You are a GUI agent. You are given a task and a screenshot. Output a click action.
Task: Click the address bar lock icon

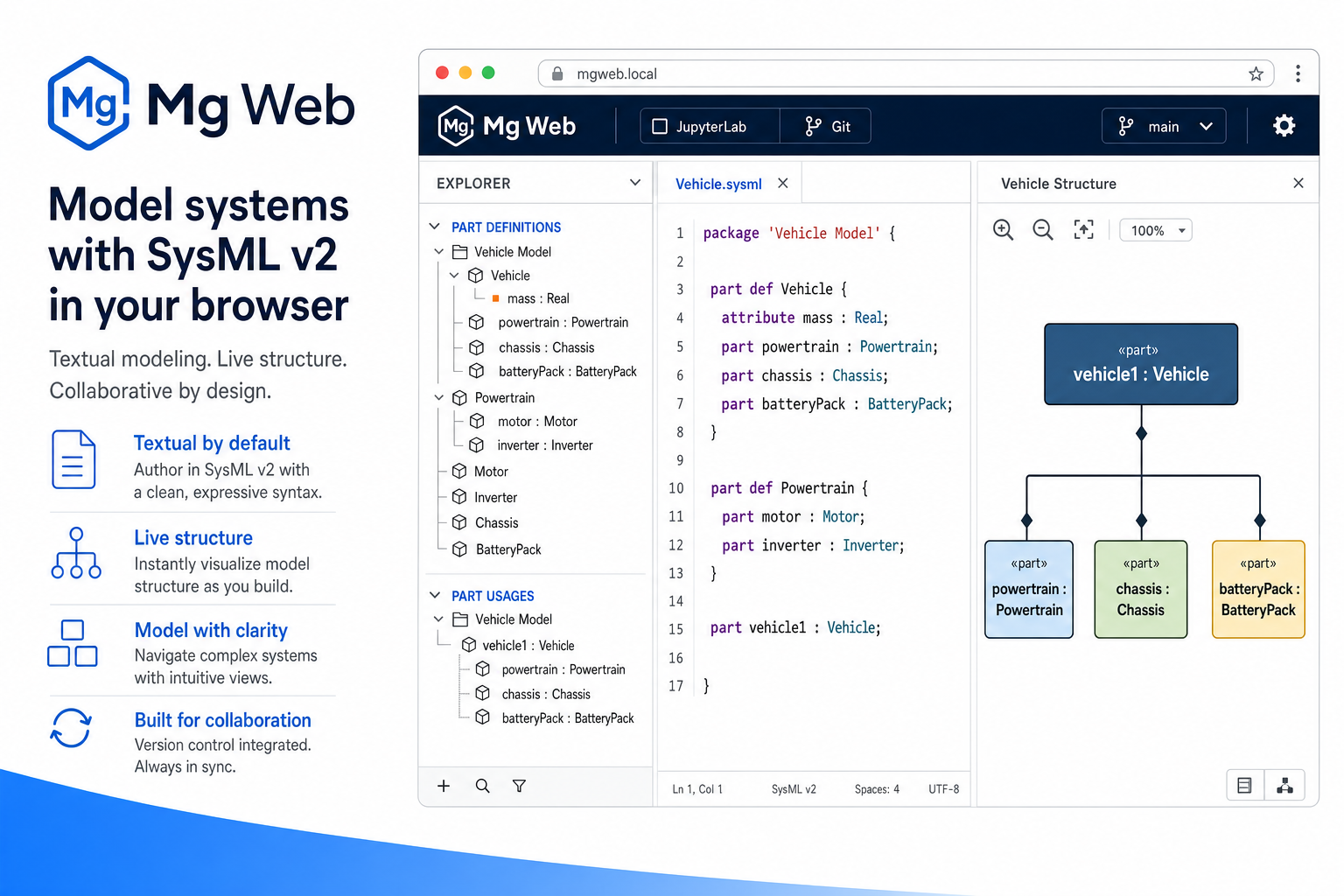point(557,73)
